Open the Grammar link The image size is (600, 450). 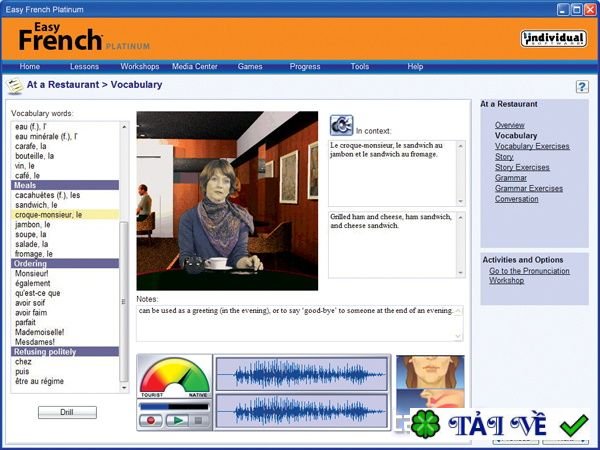(510, 178)
